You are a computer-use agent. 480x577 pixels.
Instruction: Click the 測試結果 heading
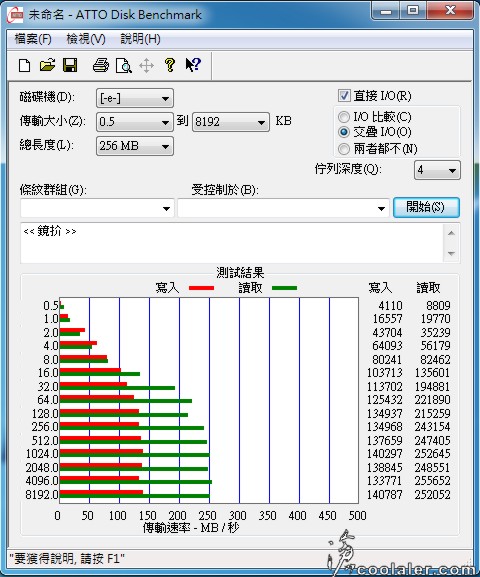(x=240, y=273)
